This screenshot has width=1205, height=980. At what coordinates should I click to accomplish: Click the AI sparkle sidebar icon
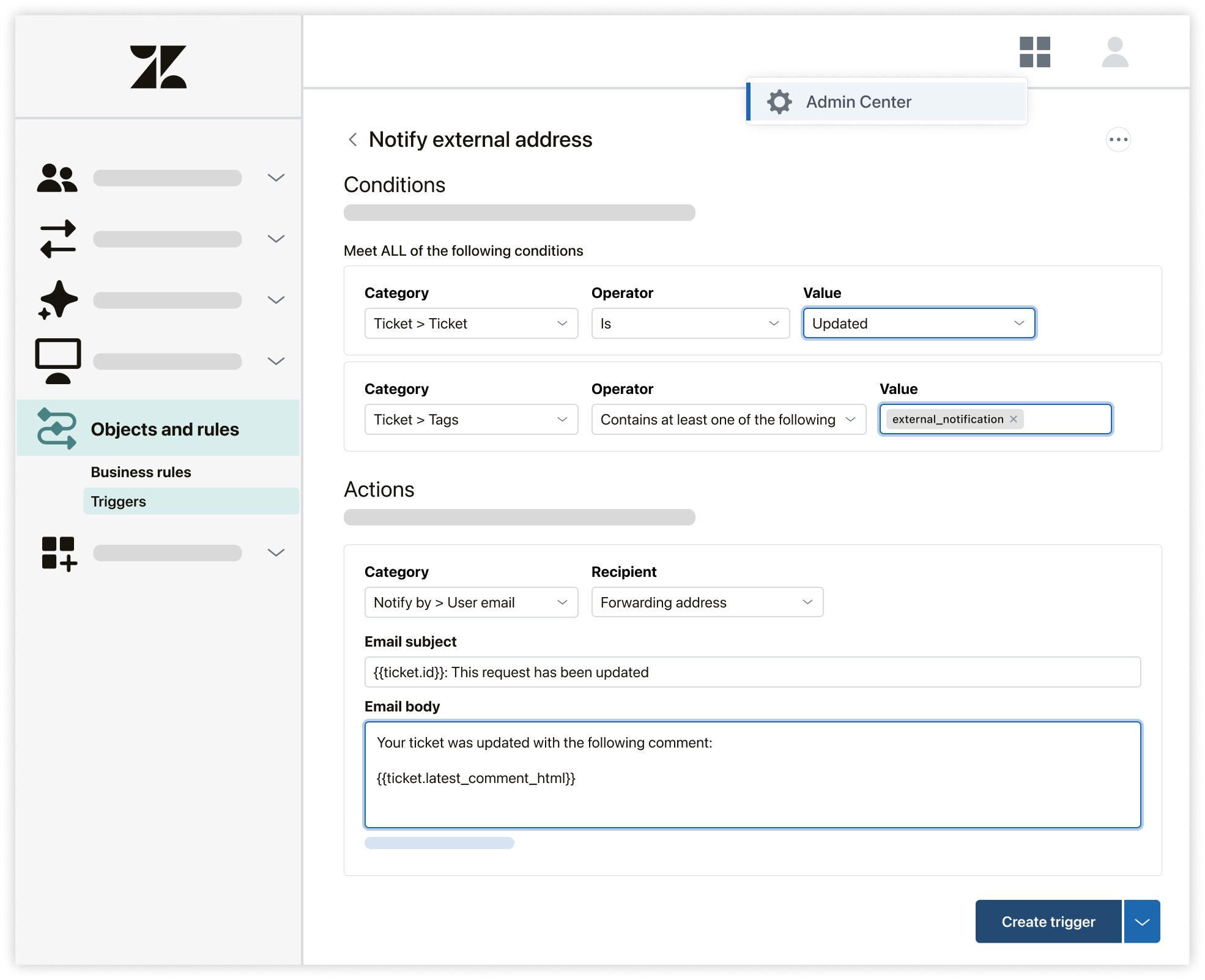[58, 300]
